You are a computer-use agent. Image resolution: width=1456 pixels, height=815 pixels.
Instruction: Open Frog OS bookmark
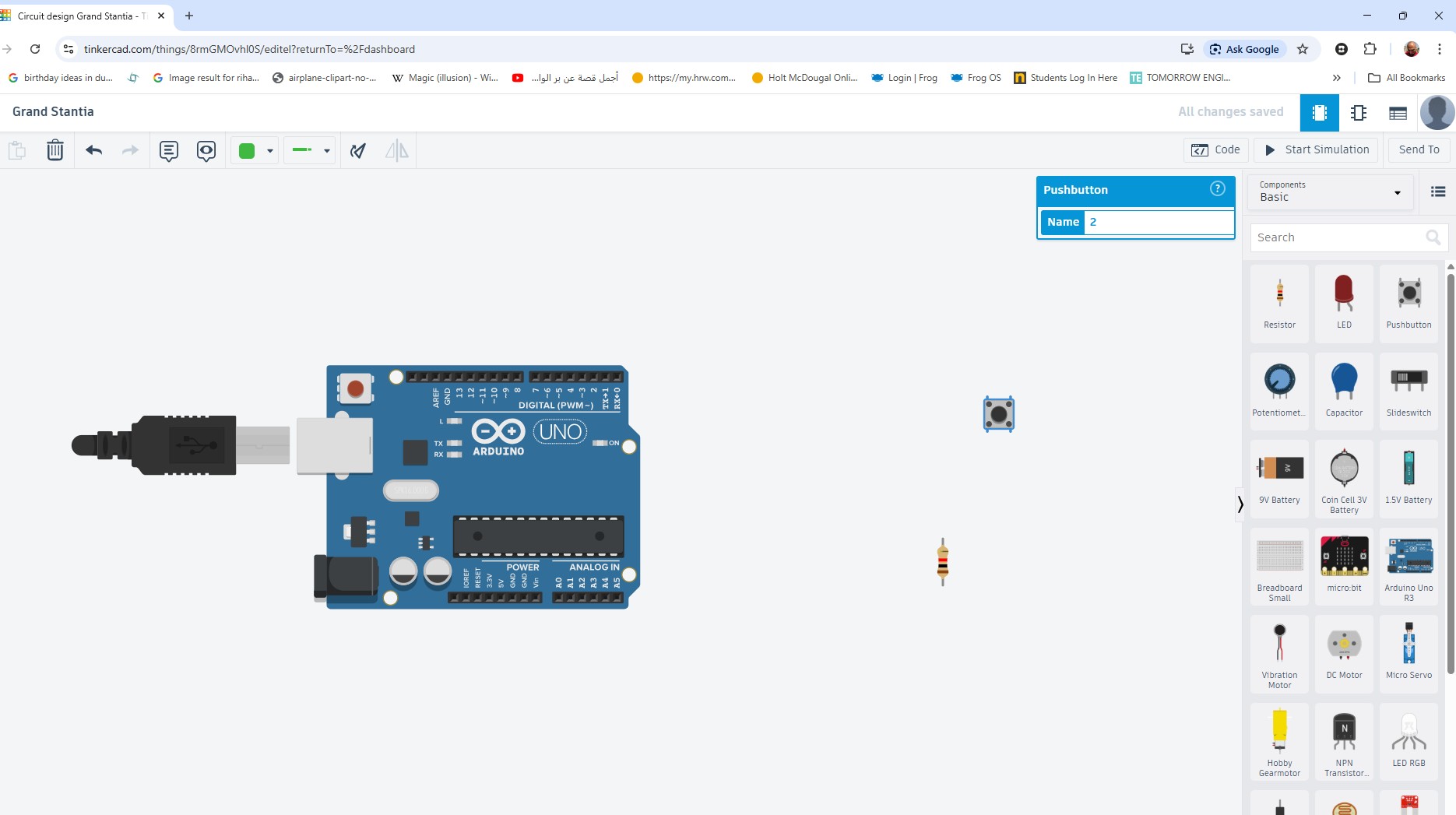pos(976,78)
